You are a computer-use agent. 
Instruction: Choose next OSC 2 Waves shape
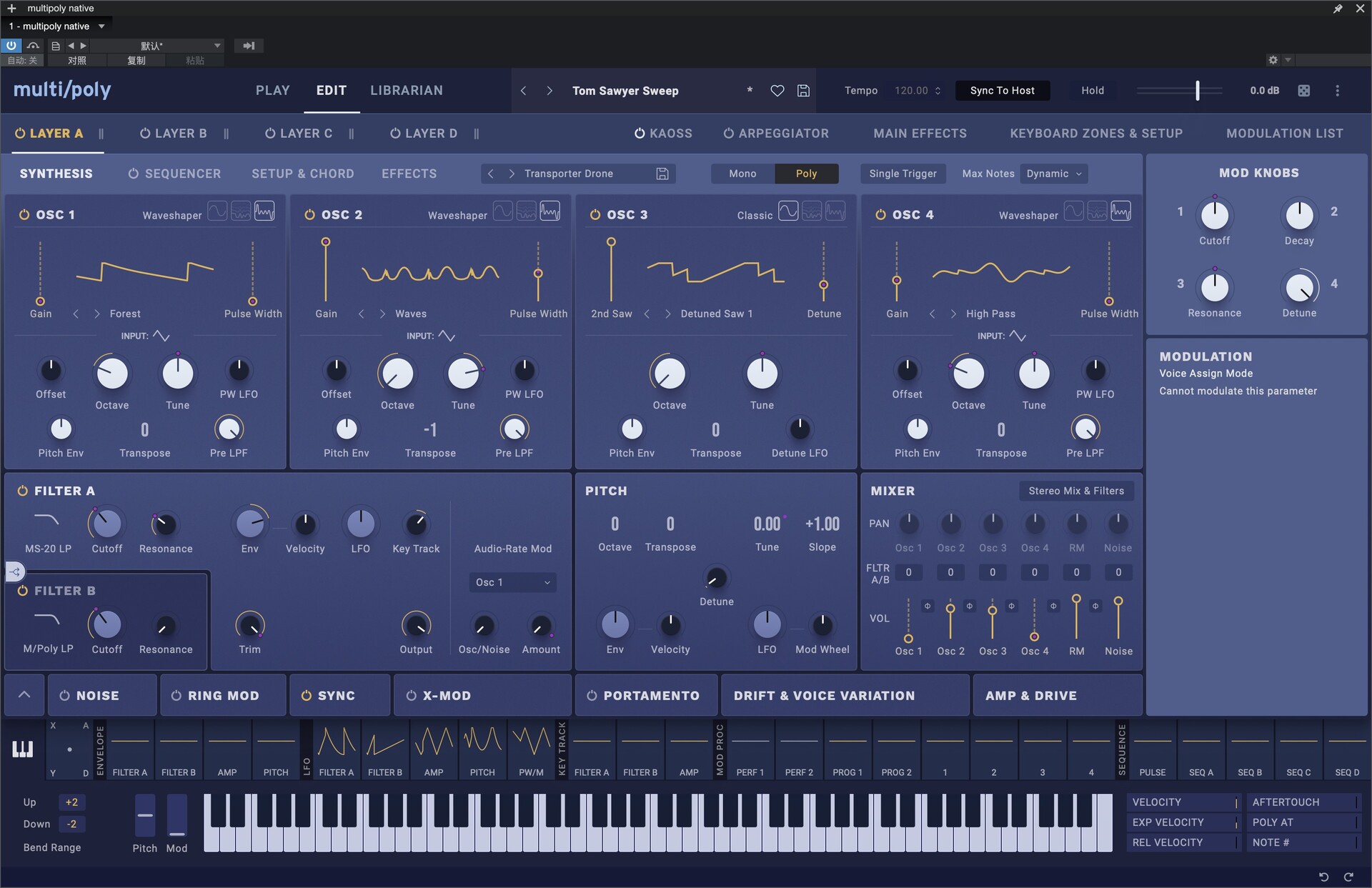(x=382, y=314)
